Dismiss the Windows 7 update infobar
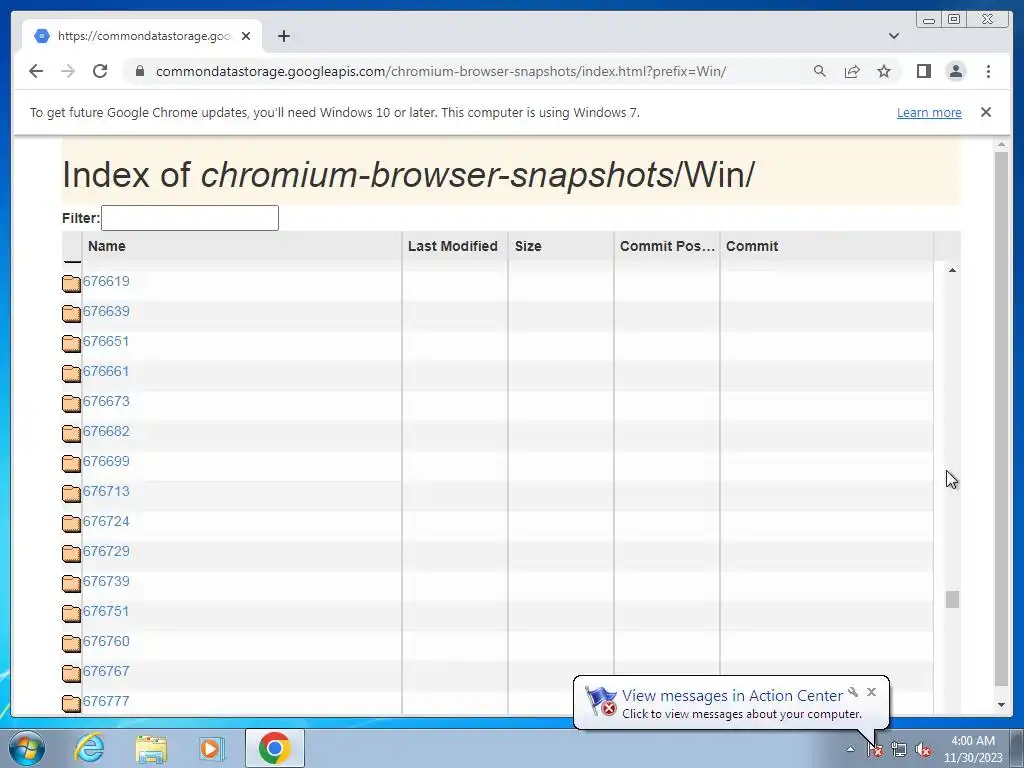Screen dimensions: 1024x768 click(986, 112)
